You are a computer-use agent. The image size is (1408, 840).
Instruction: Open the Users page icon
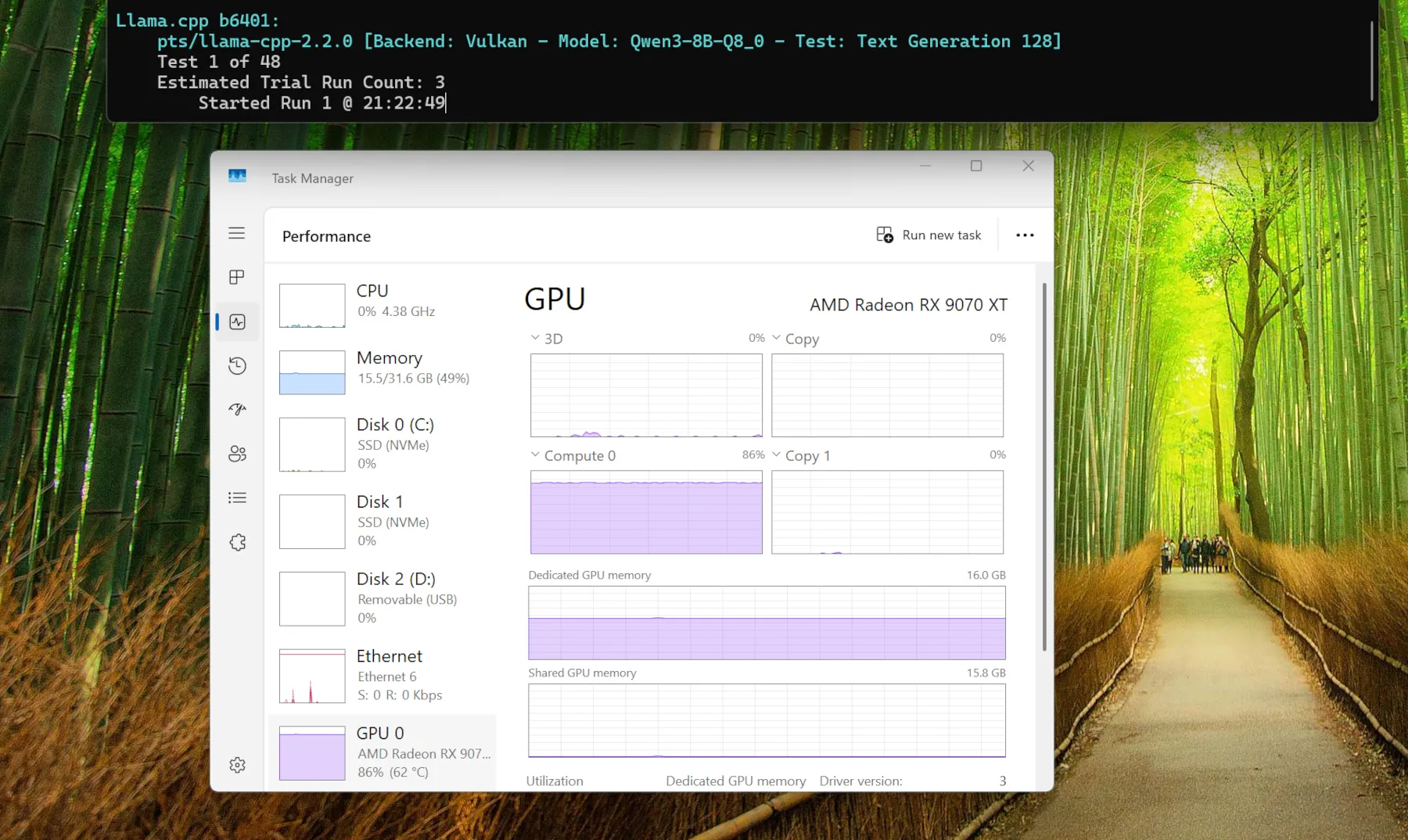236,454
